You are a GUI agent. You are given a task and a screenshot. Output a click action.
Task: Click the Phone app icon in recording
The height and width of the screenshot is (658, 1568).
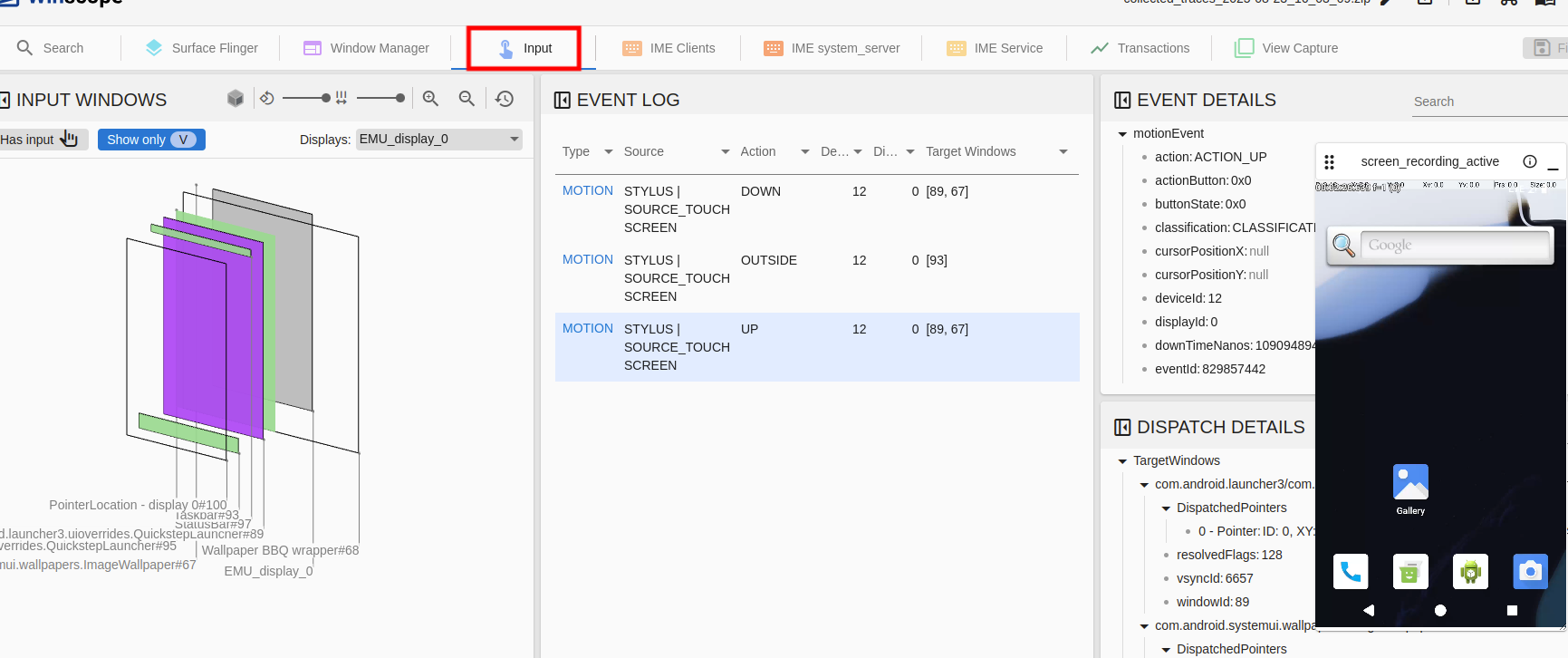tap(1351, 571)
